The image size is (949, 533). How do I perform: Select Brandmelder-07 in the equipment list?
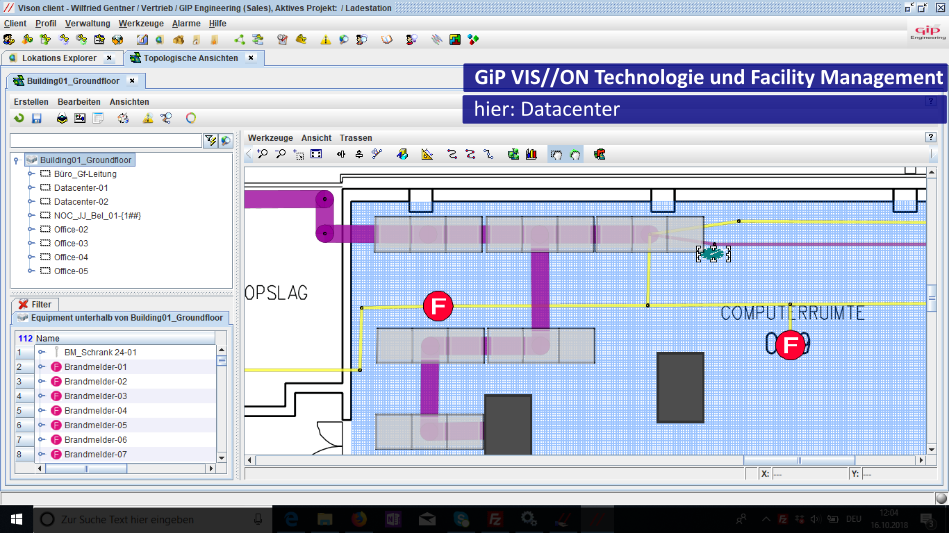[x=96, y=454]
